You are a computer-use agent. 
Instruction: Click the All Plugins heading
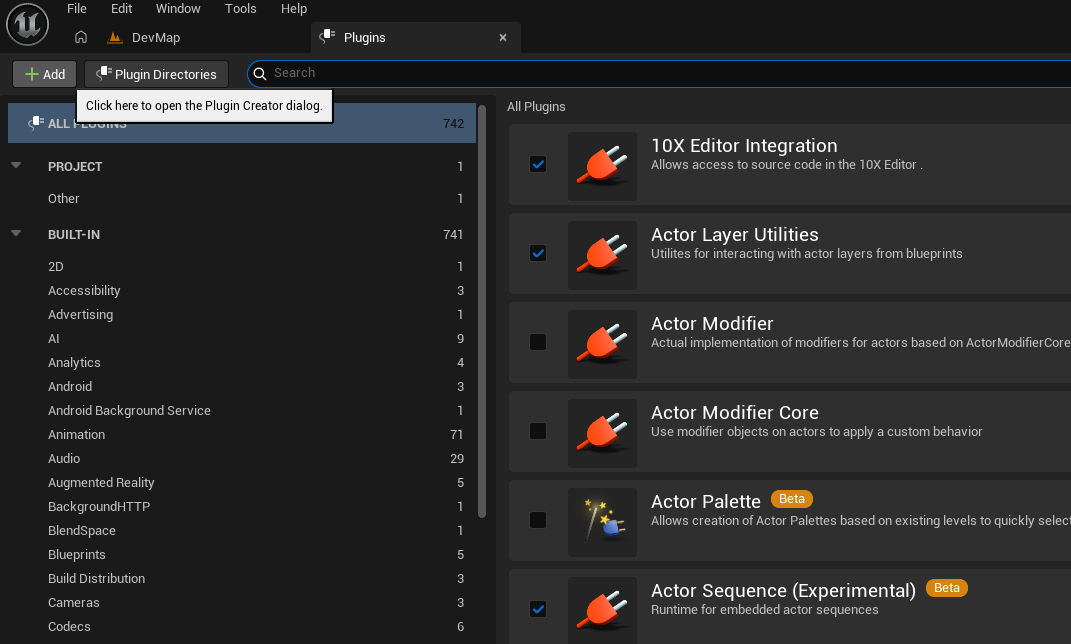coord(536,107)
